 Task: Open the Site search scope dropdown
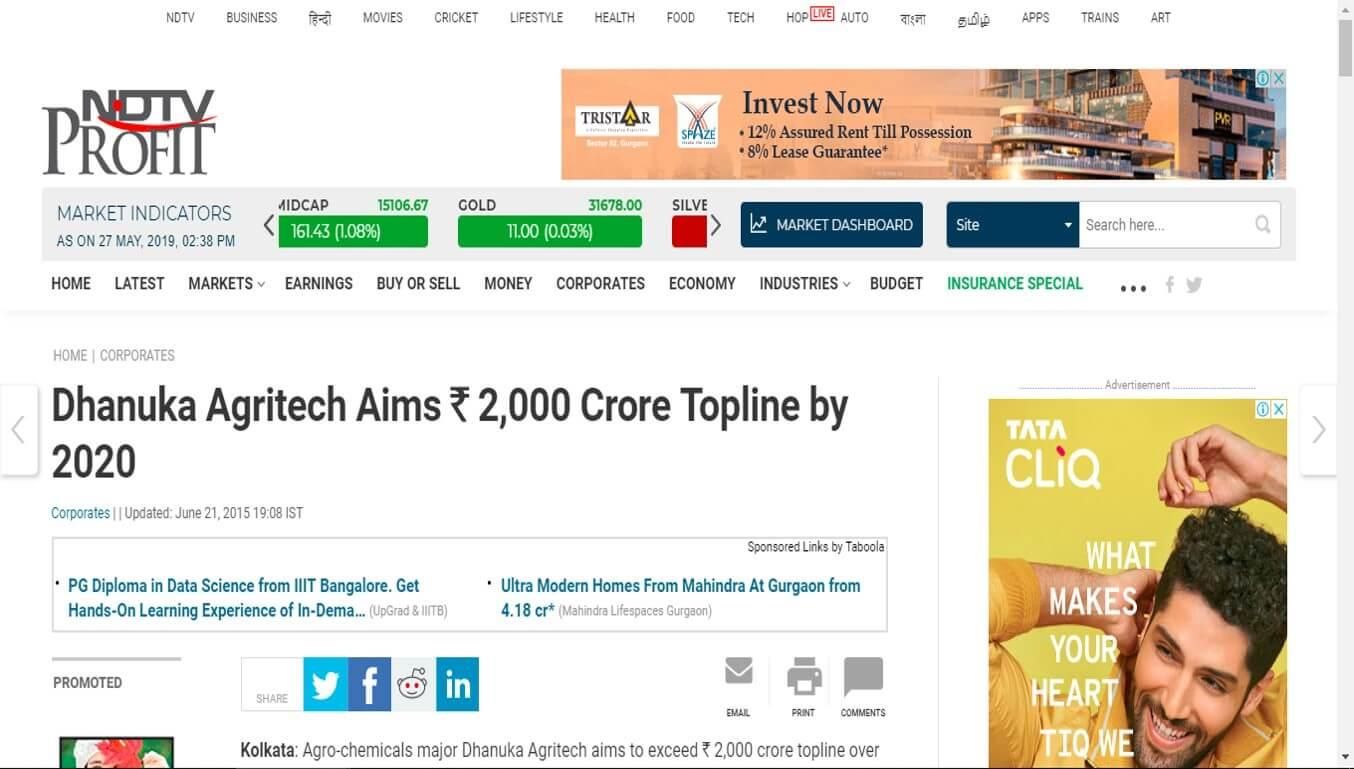(x=1012, y=225)
